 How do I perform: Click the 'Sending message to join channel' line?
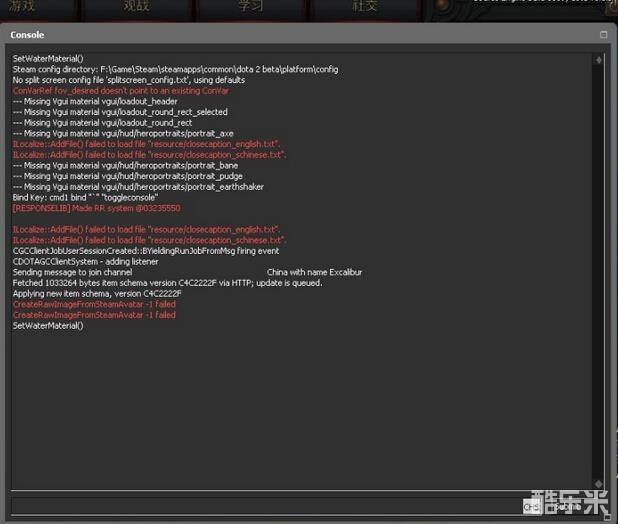click(x=72, y=272)
